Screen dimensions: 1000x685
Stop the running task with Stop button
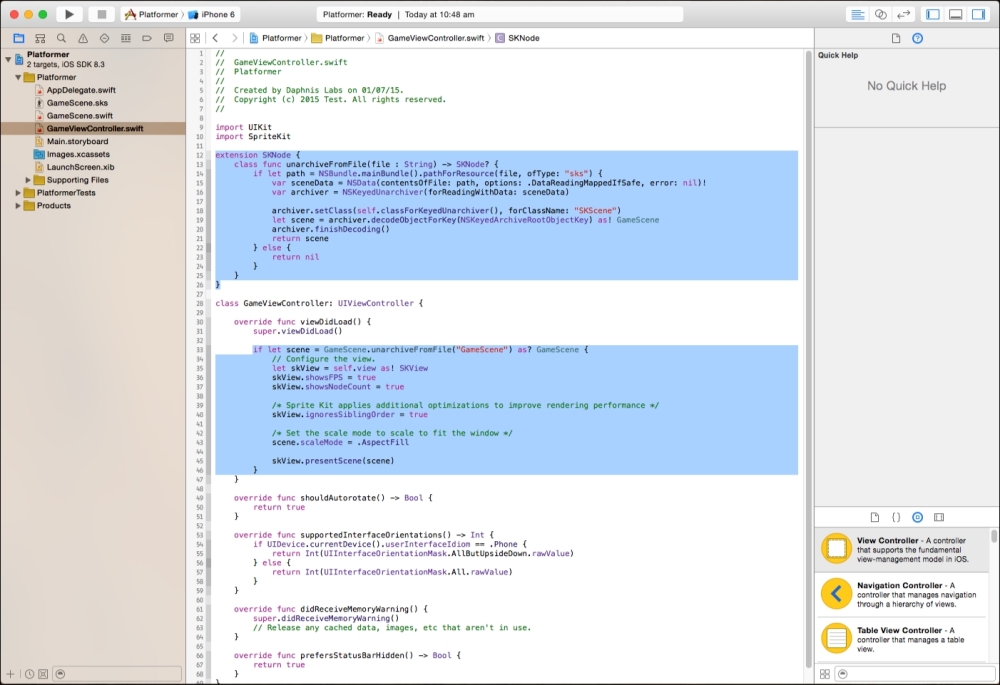(101, 14)
